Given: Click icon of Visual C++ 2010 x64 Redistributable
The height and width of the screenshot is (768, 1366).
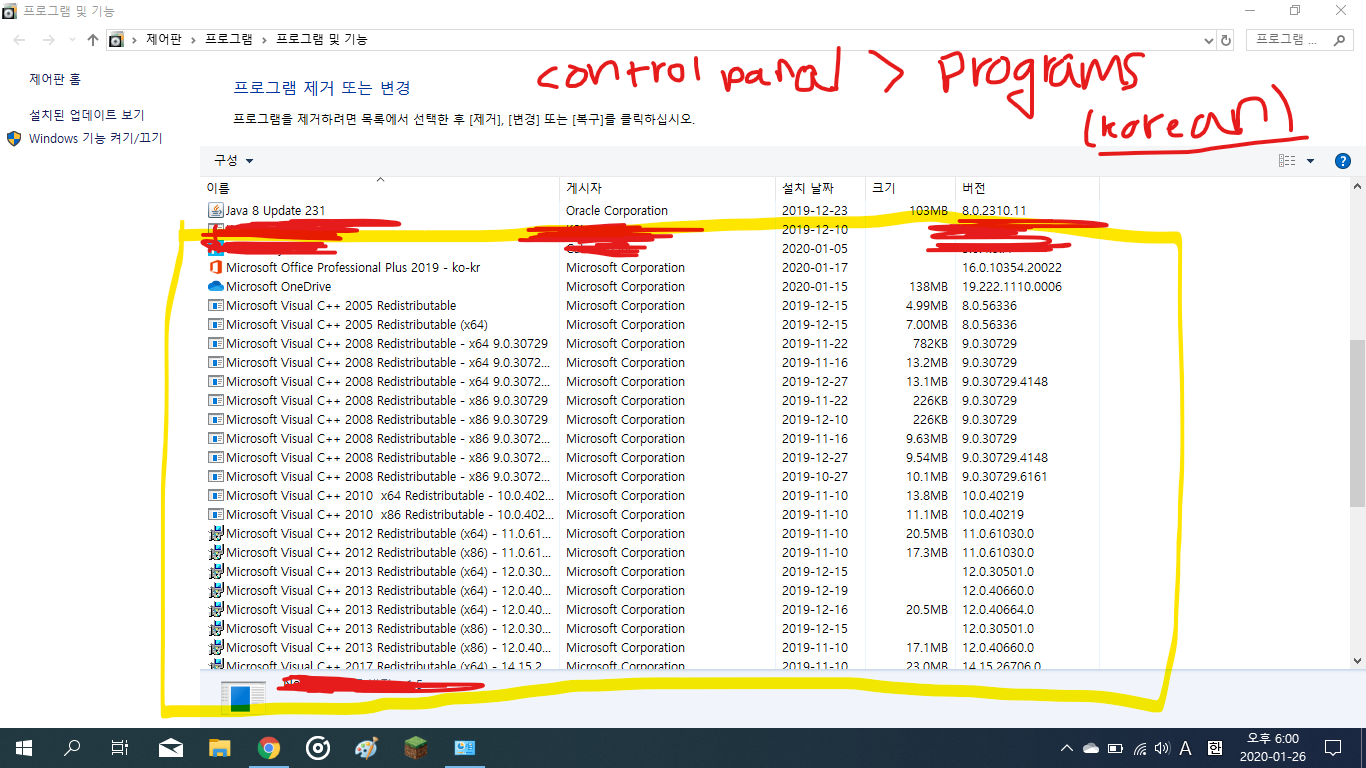Looking at the screenshot, I should click(216, 496).
